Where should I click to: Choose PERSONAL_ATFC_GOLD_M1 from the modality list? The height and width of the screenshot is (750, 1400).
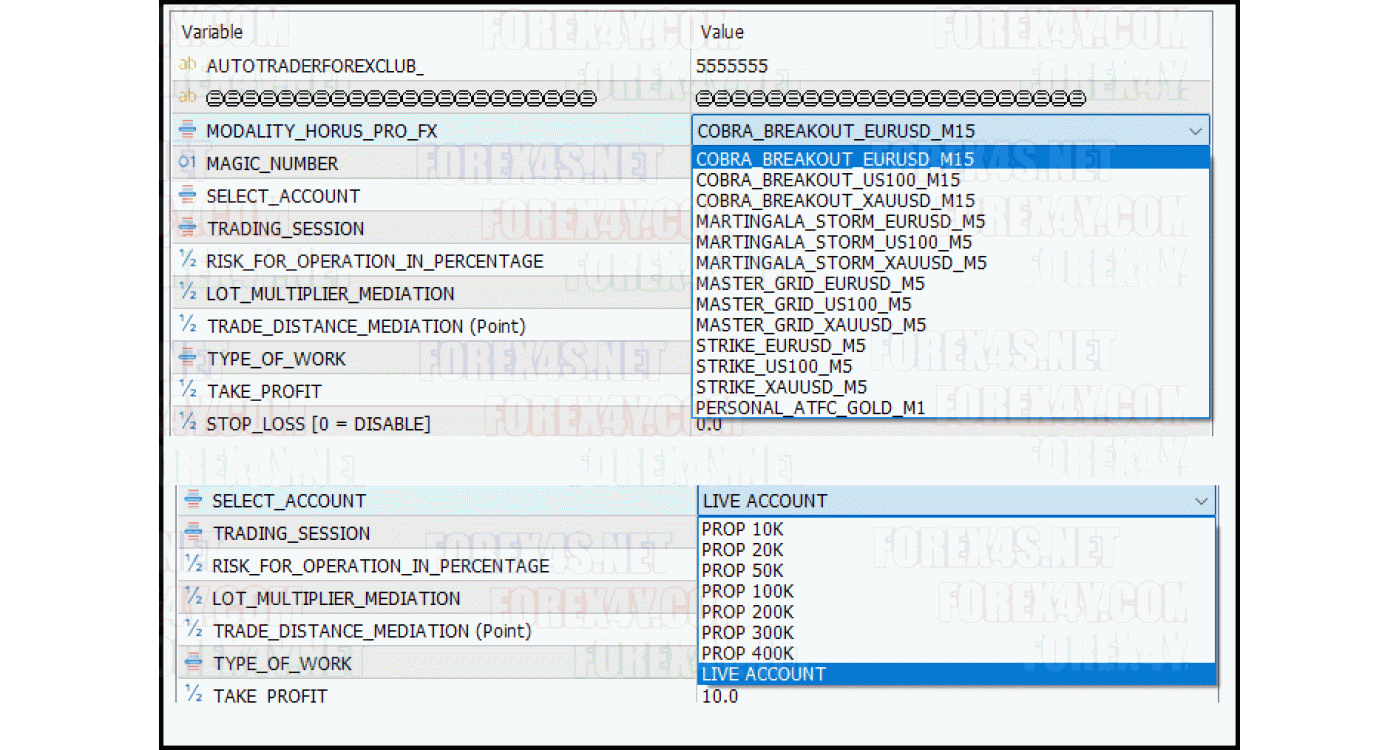[x=800, y=408]
